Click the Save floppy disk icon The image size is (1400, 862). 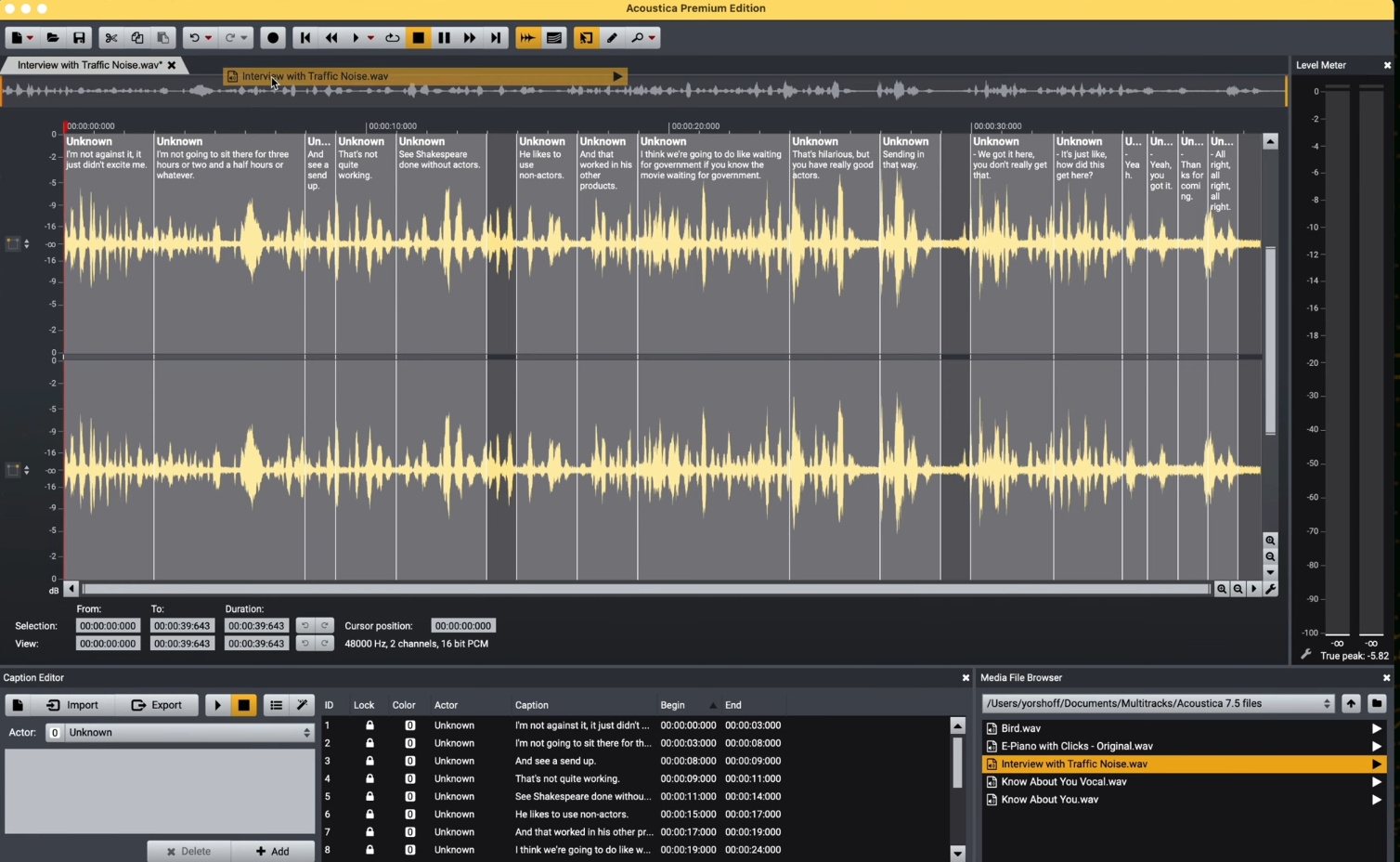point(79,38)
